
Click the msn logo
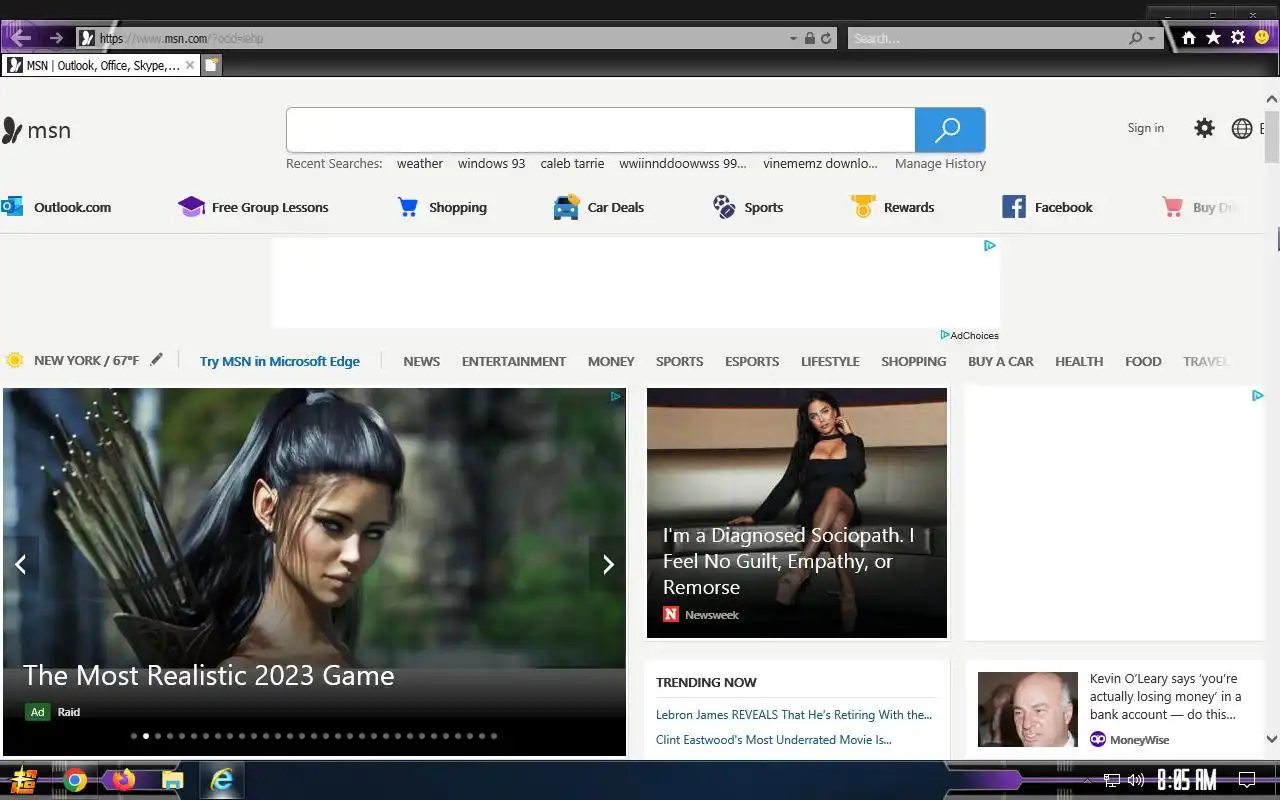[x=36, y=130]
